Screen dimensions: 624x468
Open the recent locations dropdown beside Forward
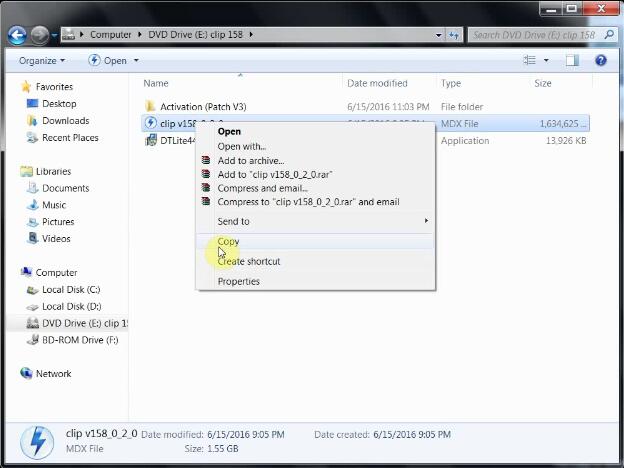pos(54,35)
